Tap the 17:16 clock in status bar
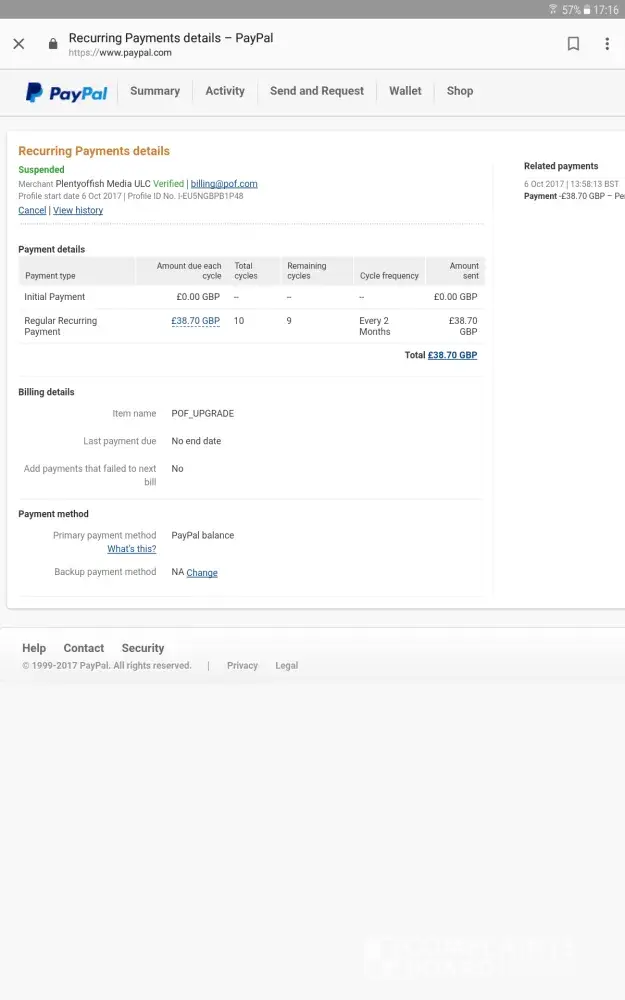Viewport: 625px width, 1000px height. [x=606, y=10]
